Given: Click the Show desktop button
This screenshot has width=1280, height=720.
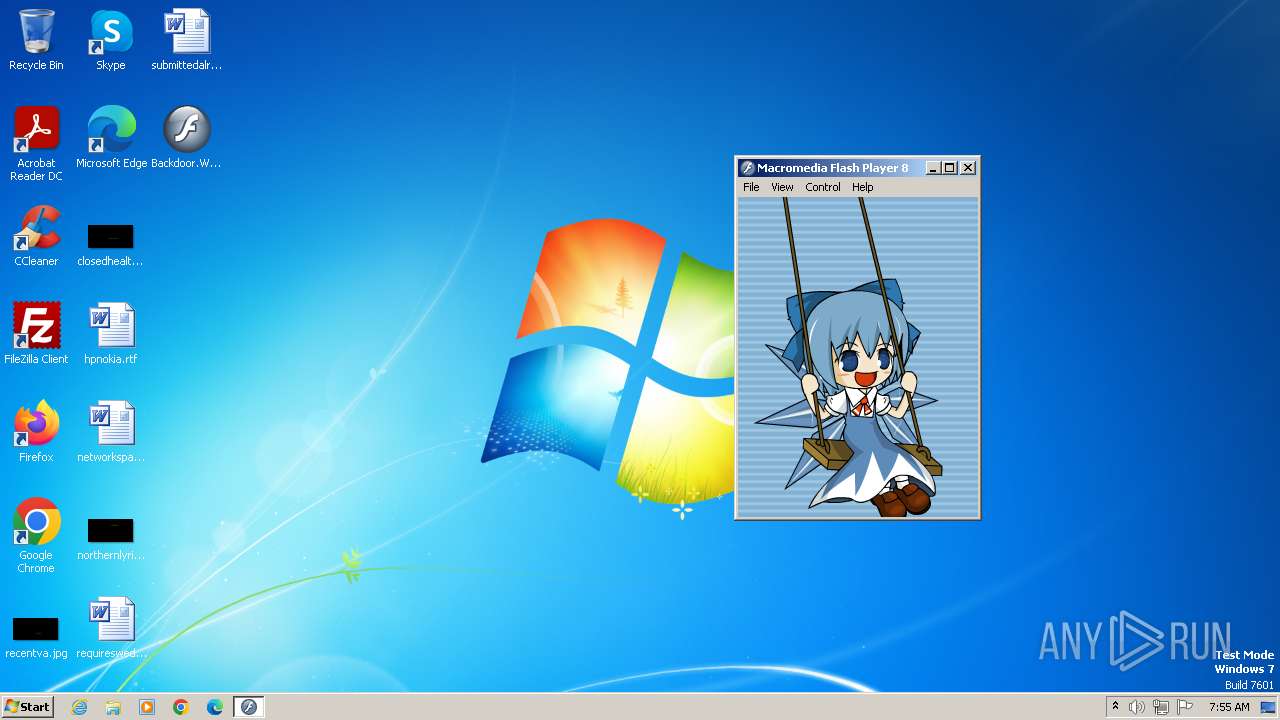Looking at the screenshot, I should [1269, 707].
